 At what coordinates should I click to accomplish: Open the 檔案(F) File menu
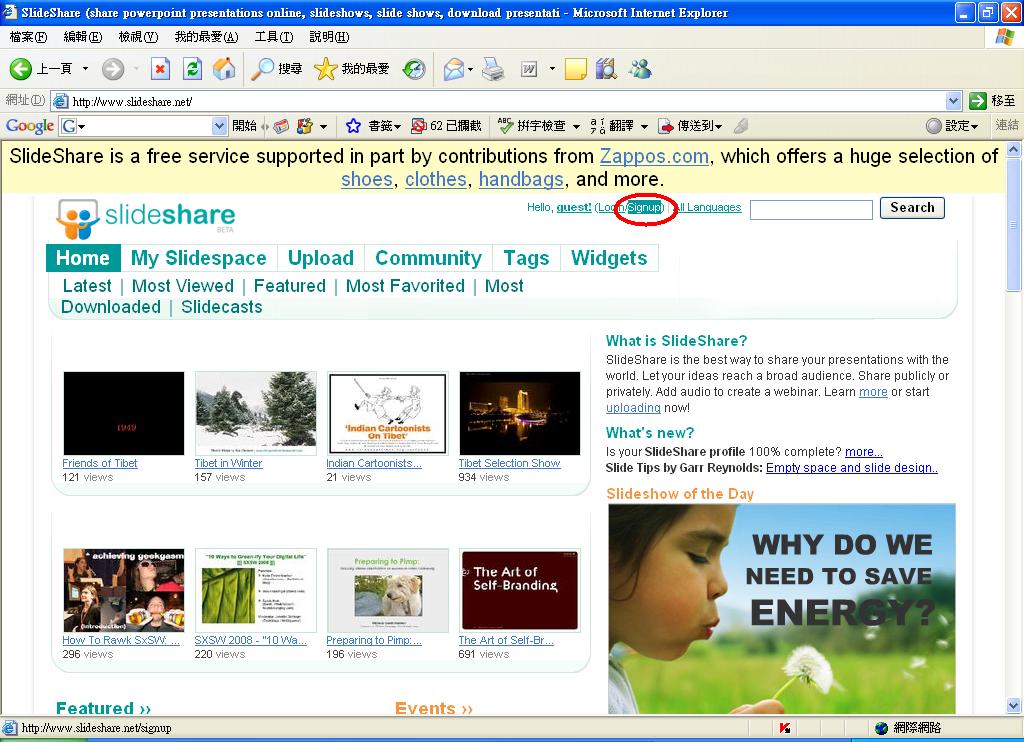(x=29, y=37)
